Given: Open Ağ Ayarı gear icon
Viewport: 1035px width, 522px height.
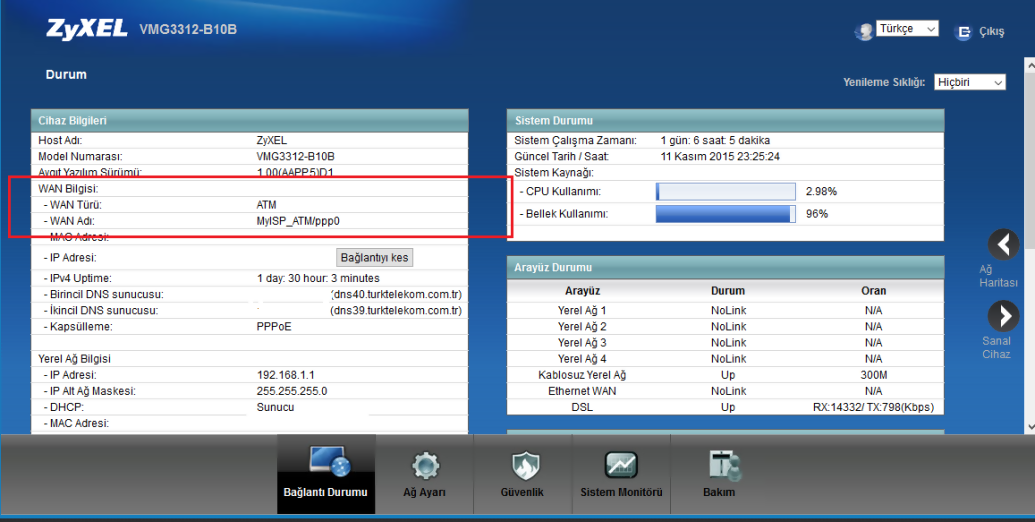Looking at the screenshot, I should click(x=425, y=465).
